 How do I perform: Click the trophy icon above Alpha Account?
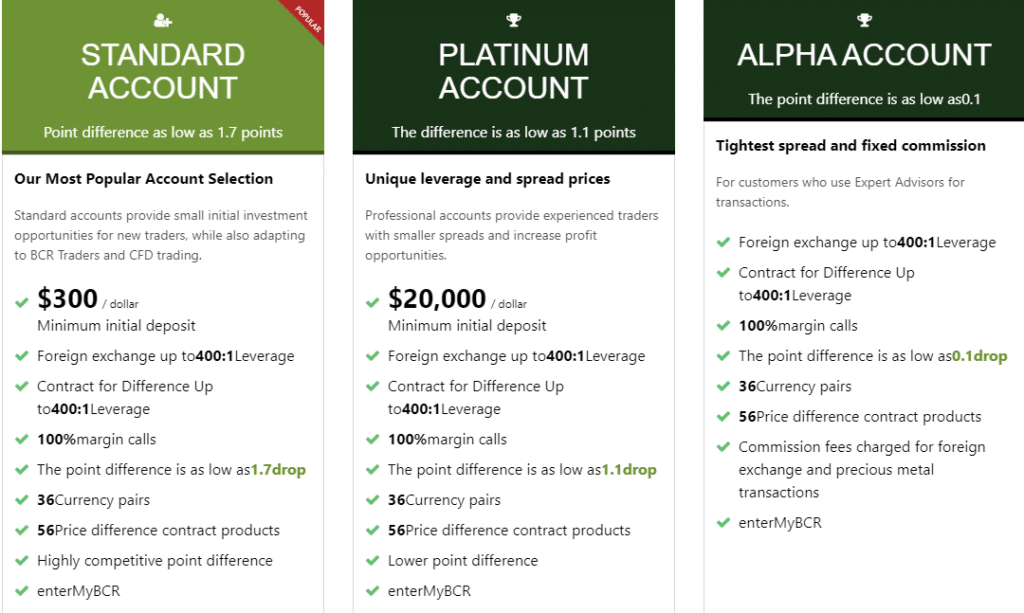[865, 20]
